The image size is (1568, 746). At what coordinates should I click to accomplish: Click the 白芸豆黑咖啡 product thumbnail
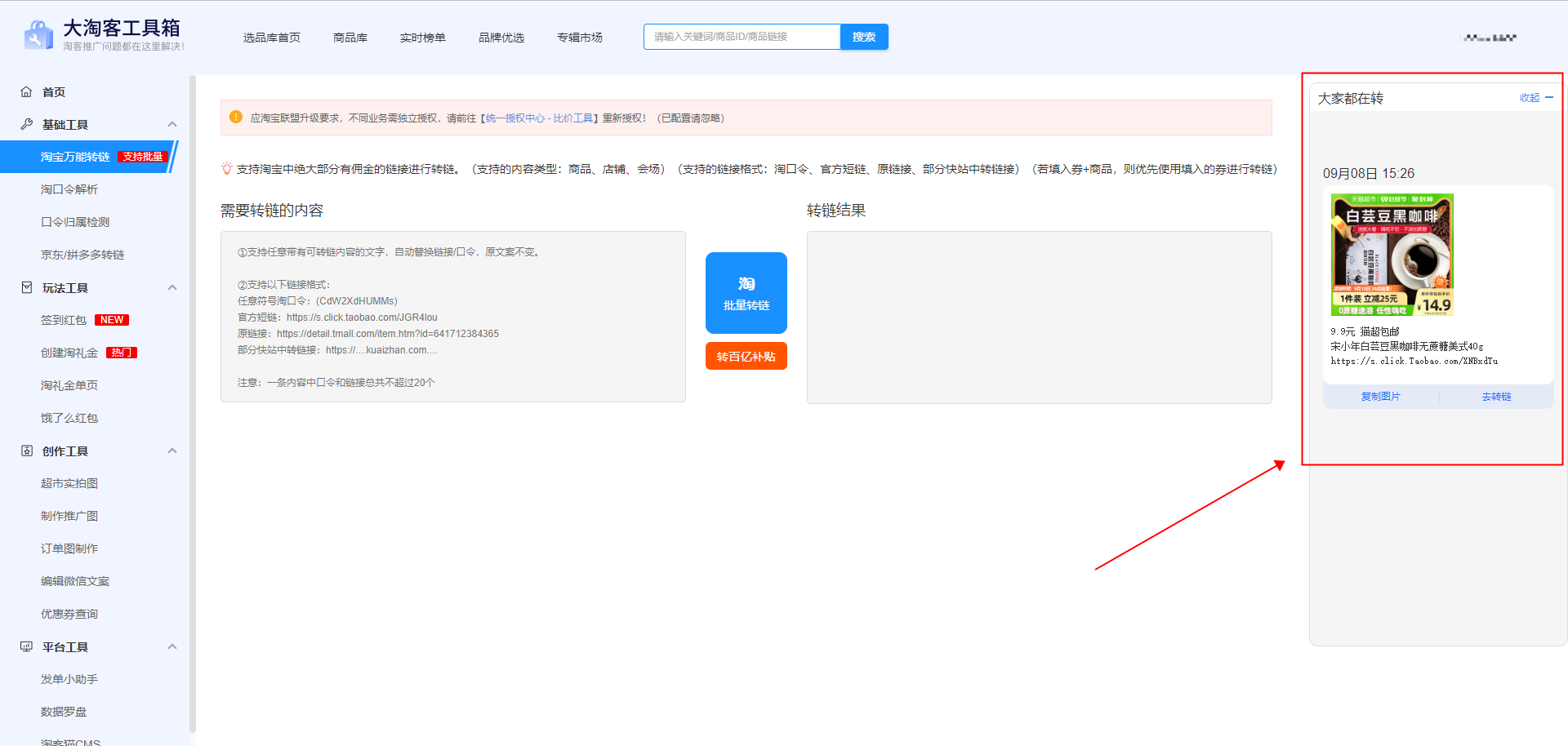coord(1392,255)
